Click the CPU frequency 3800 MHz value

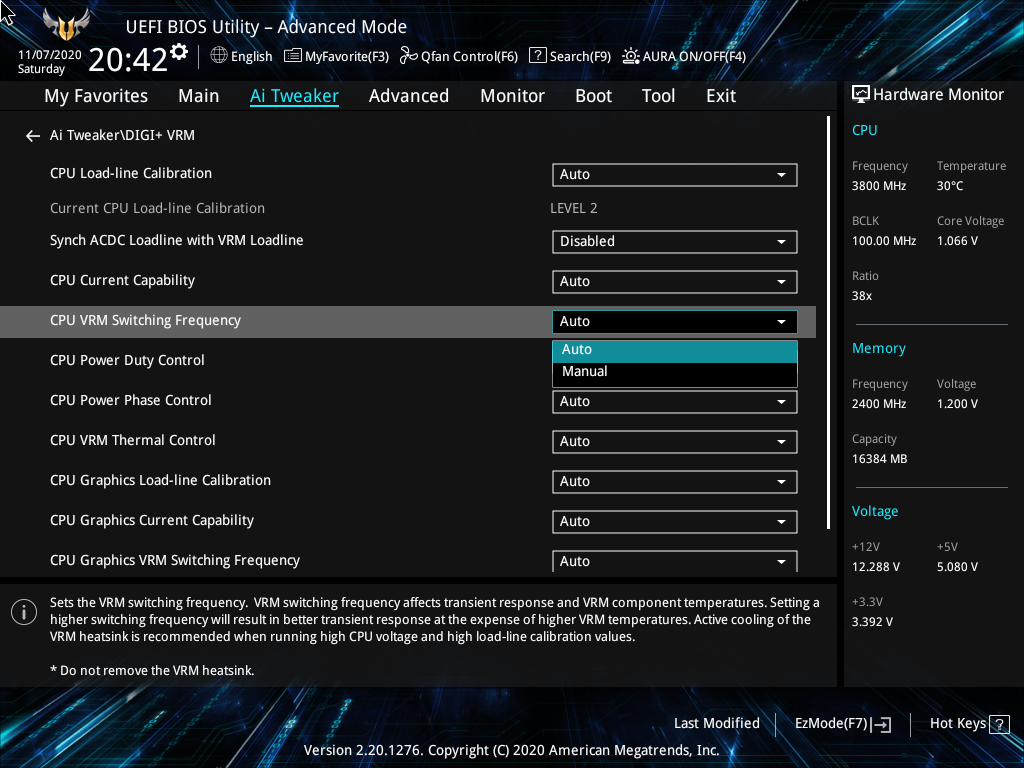click(878, 186)
